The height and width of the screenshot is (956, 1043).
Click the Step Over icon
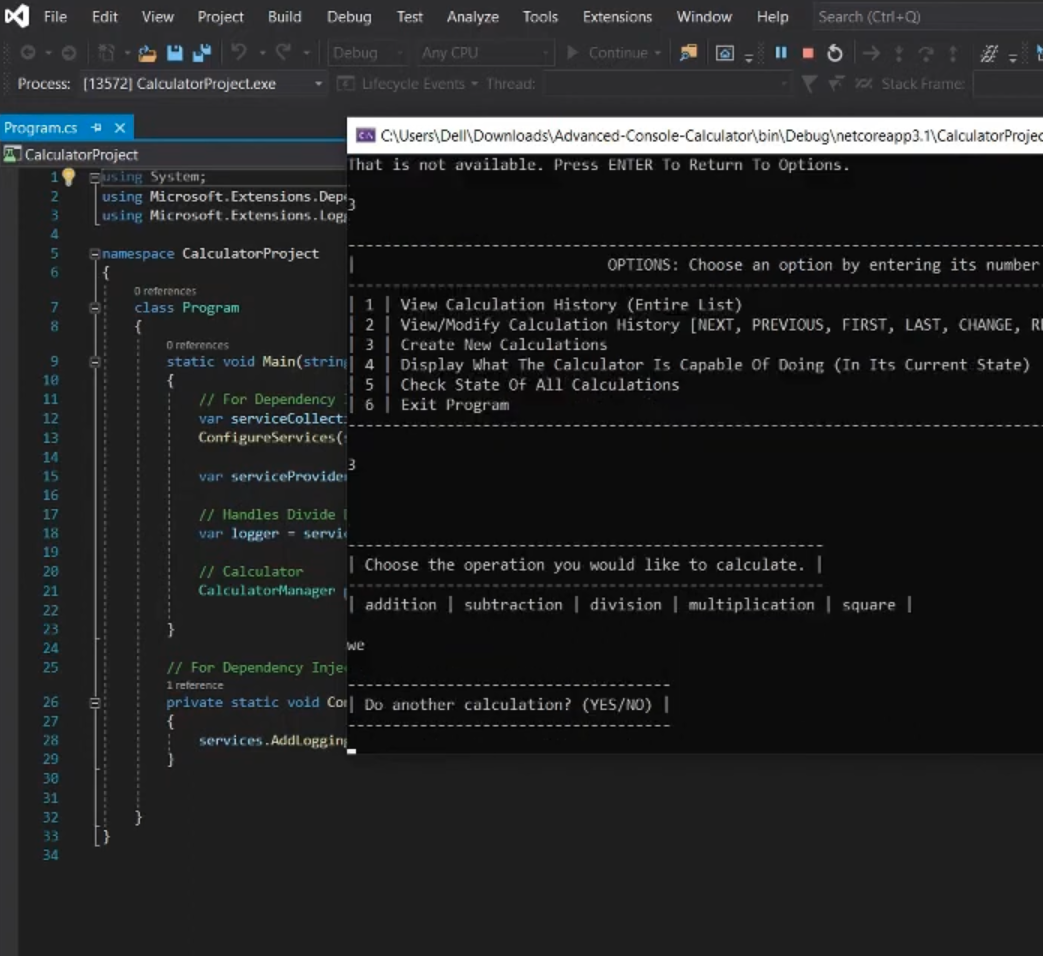click(x=926, y=53)
